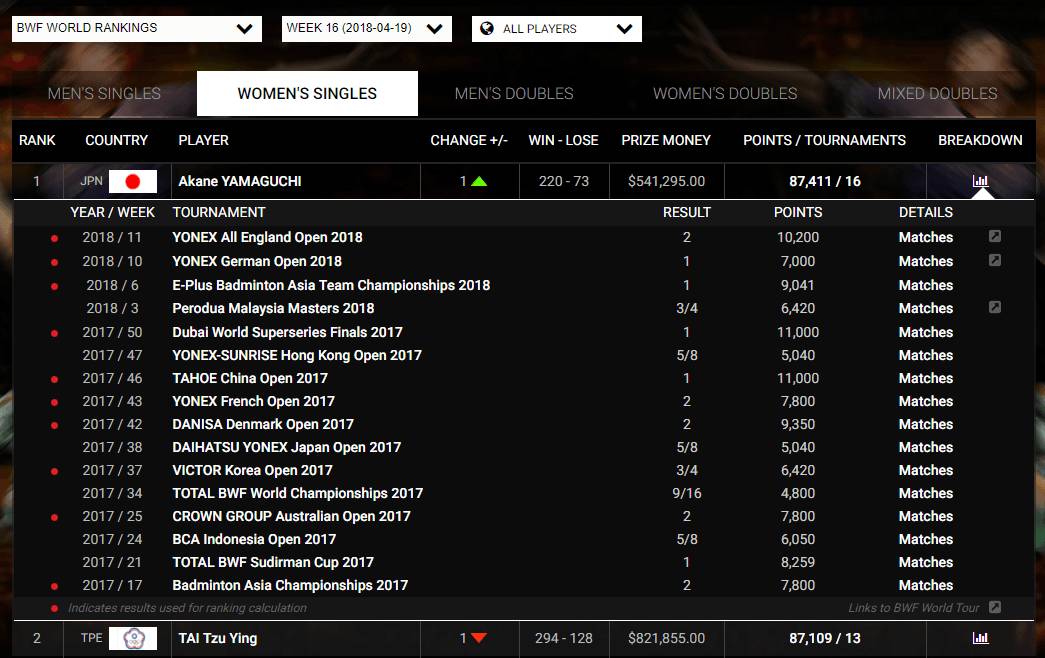Click the Country column header
The image size is (1045, 658).
(117, 140)
